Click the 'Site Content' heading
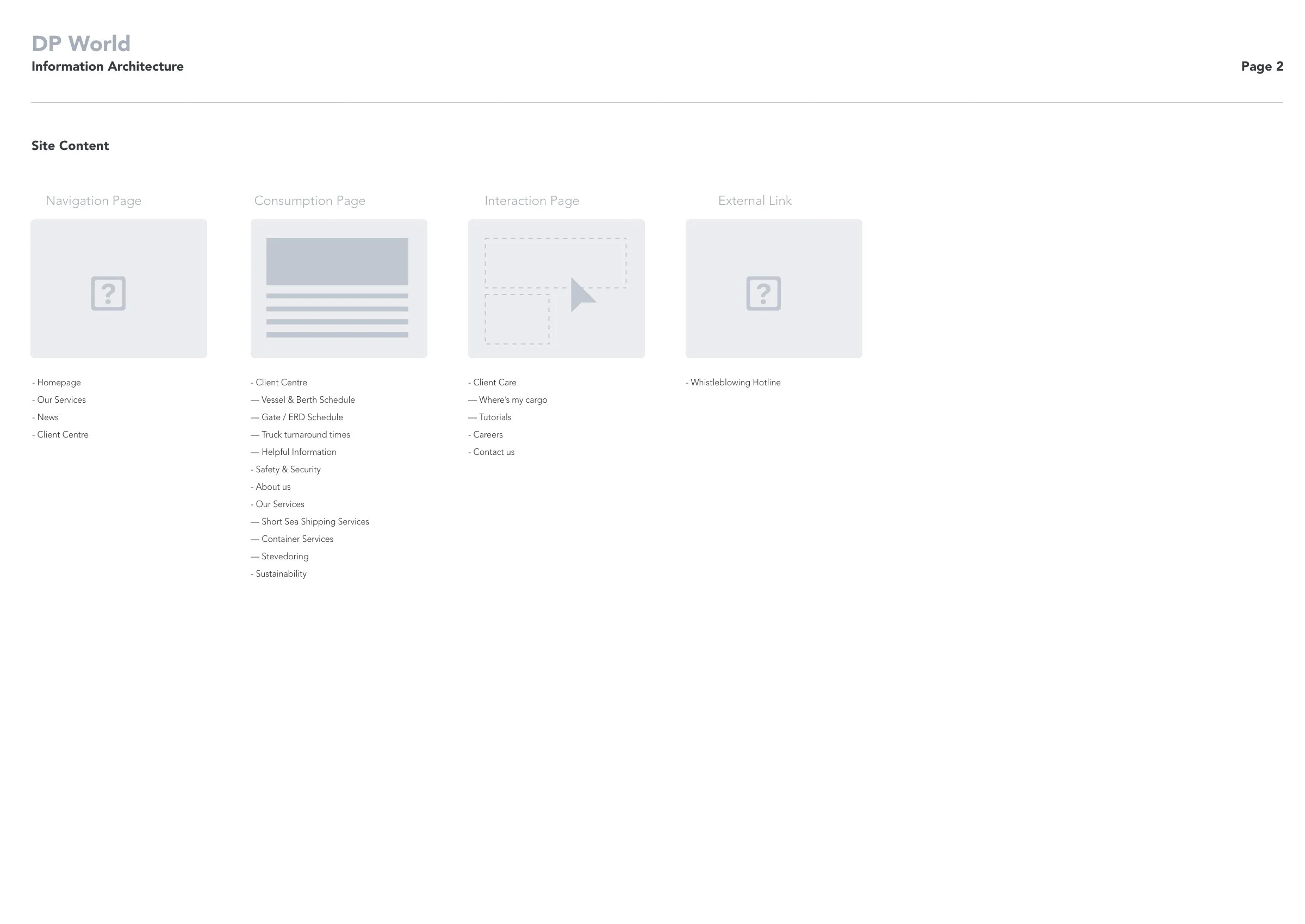 pos(70,146)
